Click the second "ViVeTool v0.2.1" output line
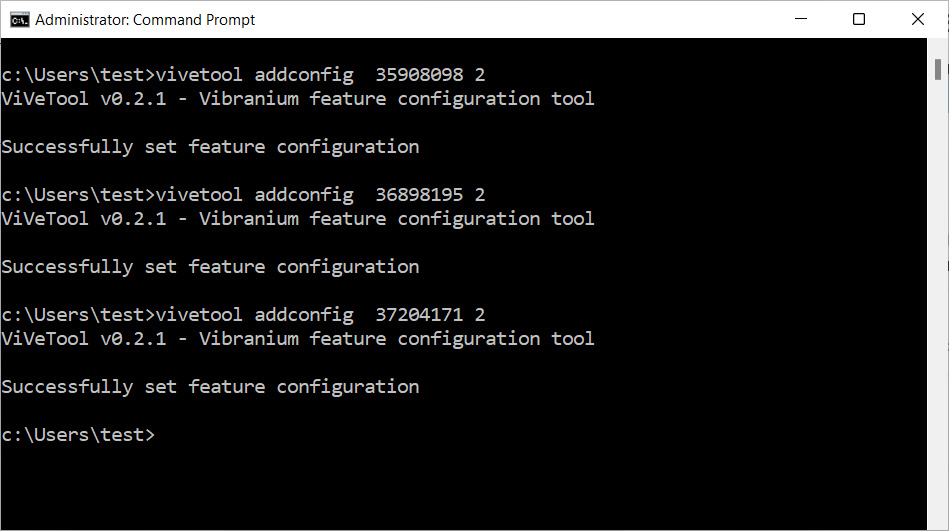The height and width of the screenshot is (531, 949). pyautogui.click(x=298, y=219)
